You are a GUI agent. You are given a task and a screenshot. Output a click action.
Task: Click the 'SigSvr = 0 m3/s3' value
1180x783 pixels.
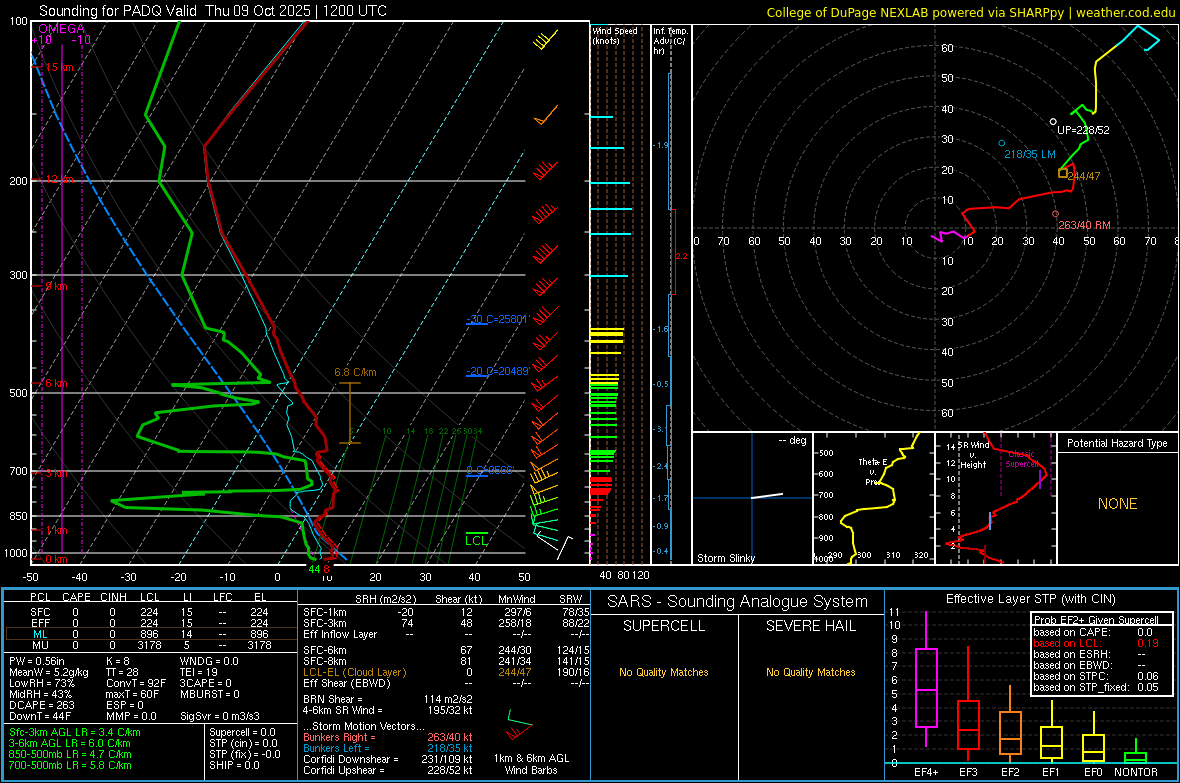(220, 716)
